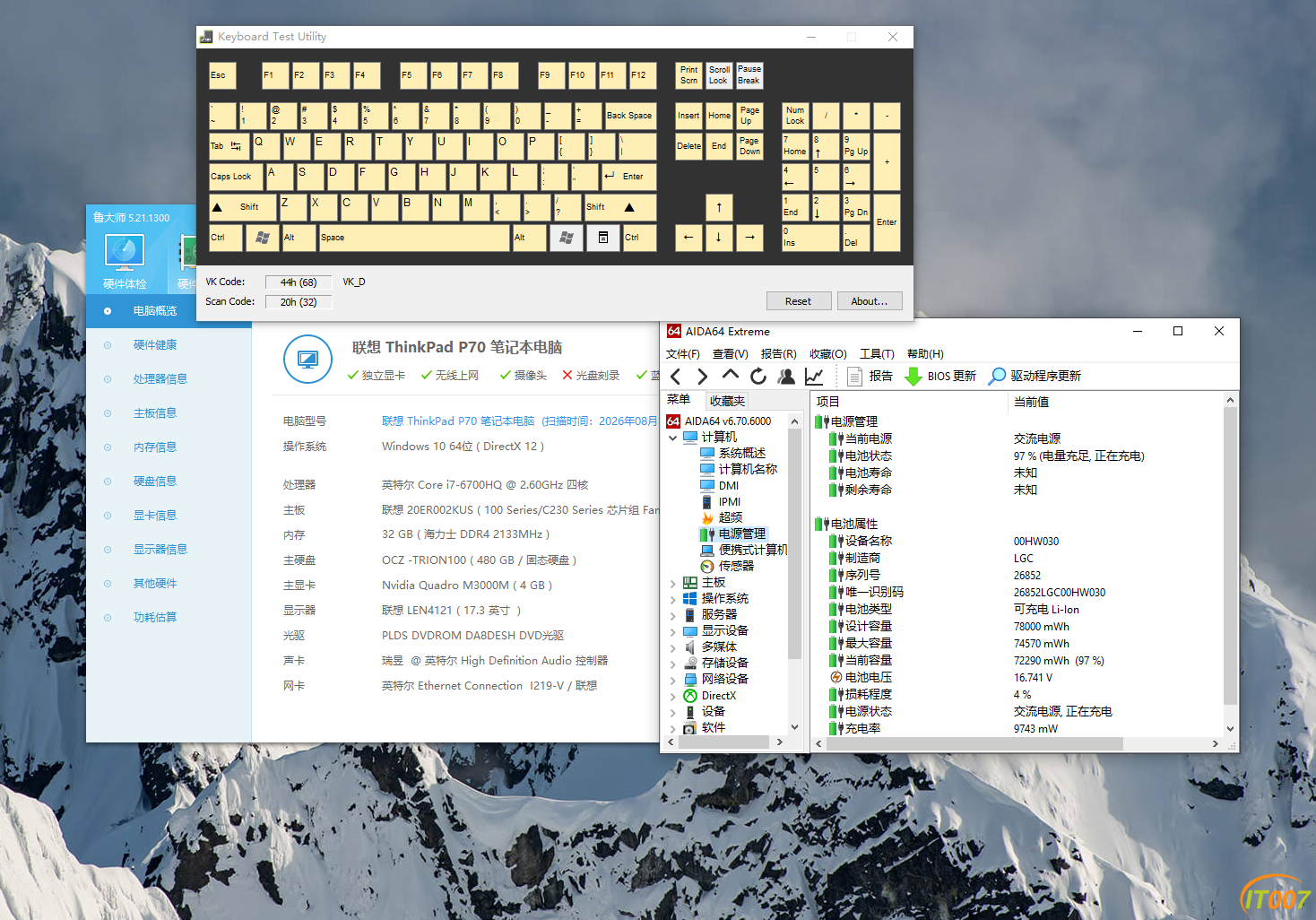The image size is (1316, 920).
Task: Click the Caps Lock key on the test keyboard
Action: pyautogui.click(x=236, y=177)
